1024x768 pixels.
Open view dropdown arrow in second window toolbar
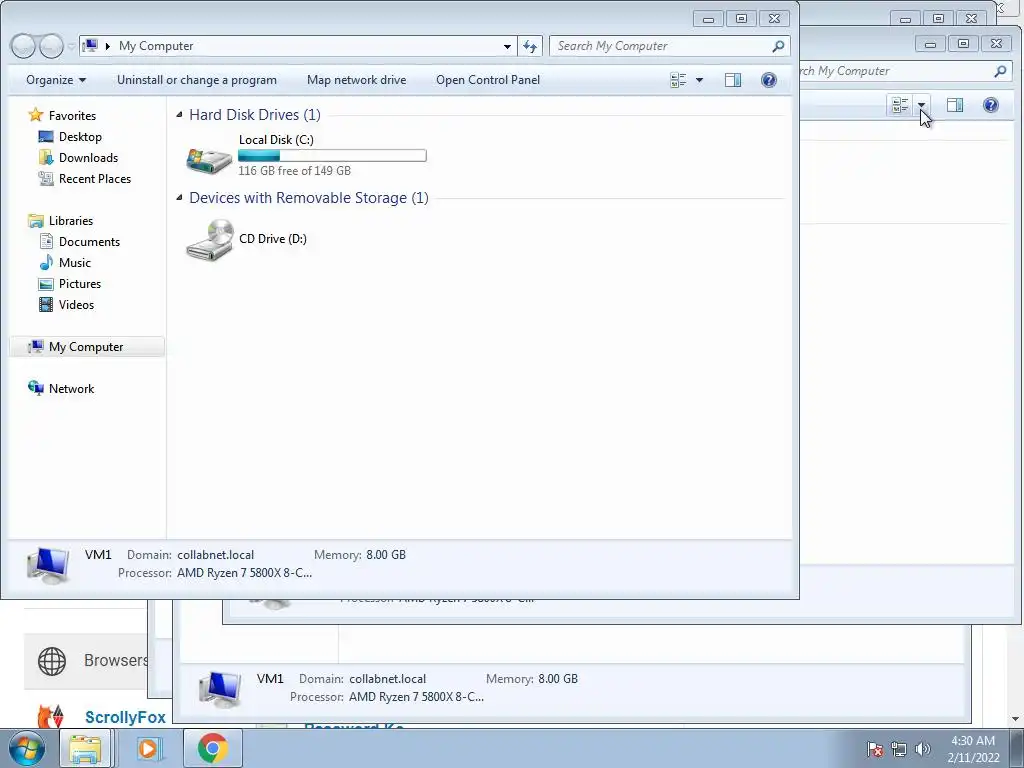pyautogui.click(x=921, y=105)
